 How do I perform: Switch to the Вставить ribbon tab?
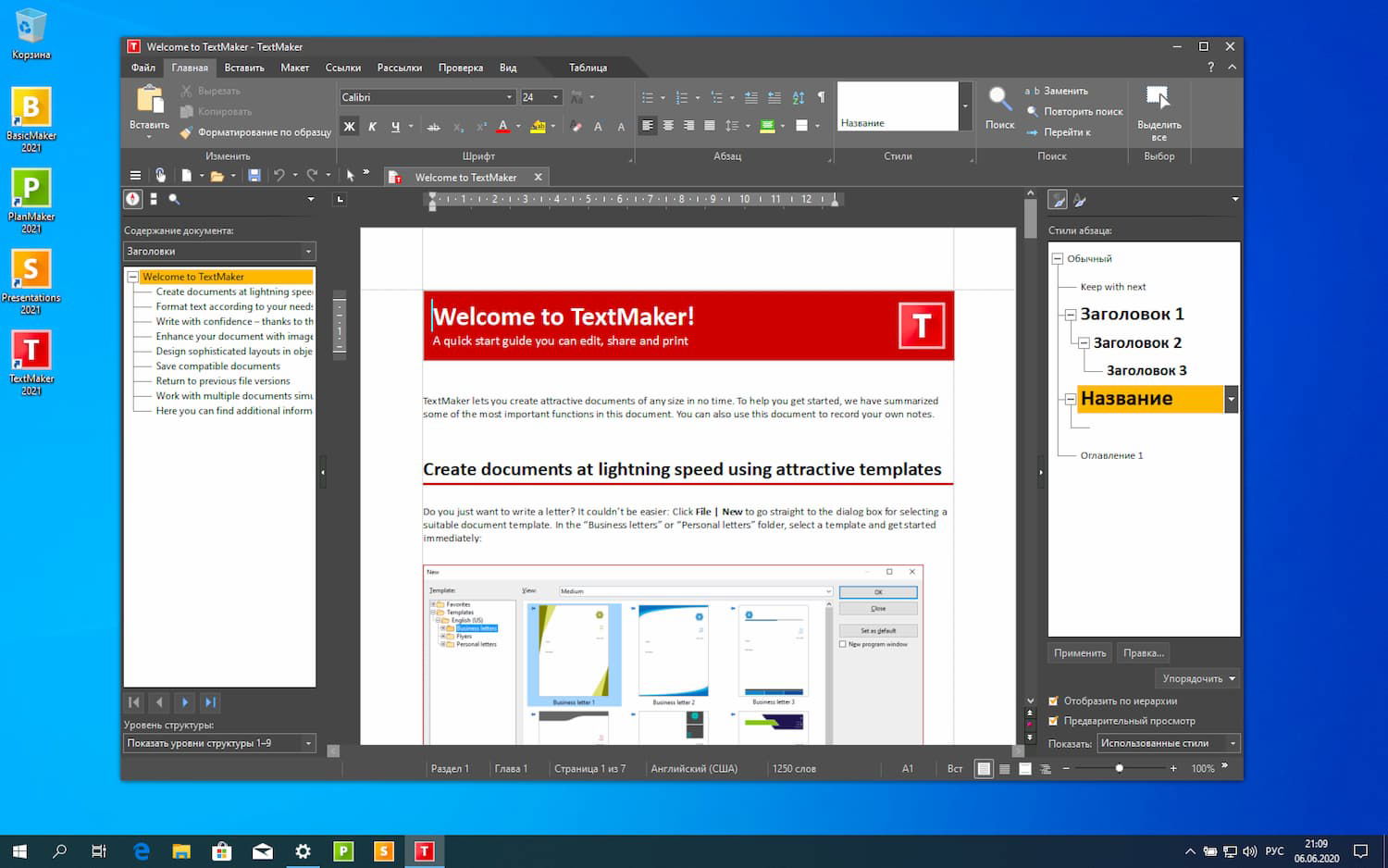tap(243, 67)
